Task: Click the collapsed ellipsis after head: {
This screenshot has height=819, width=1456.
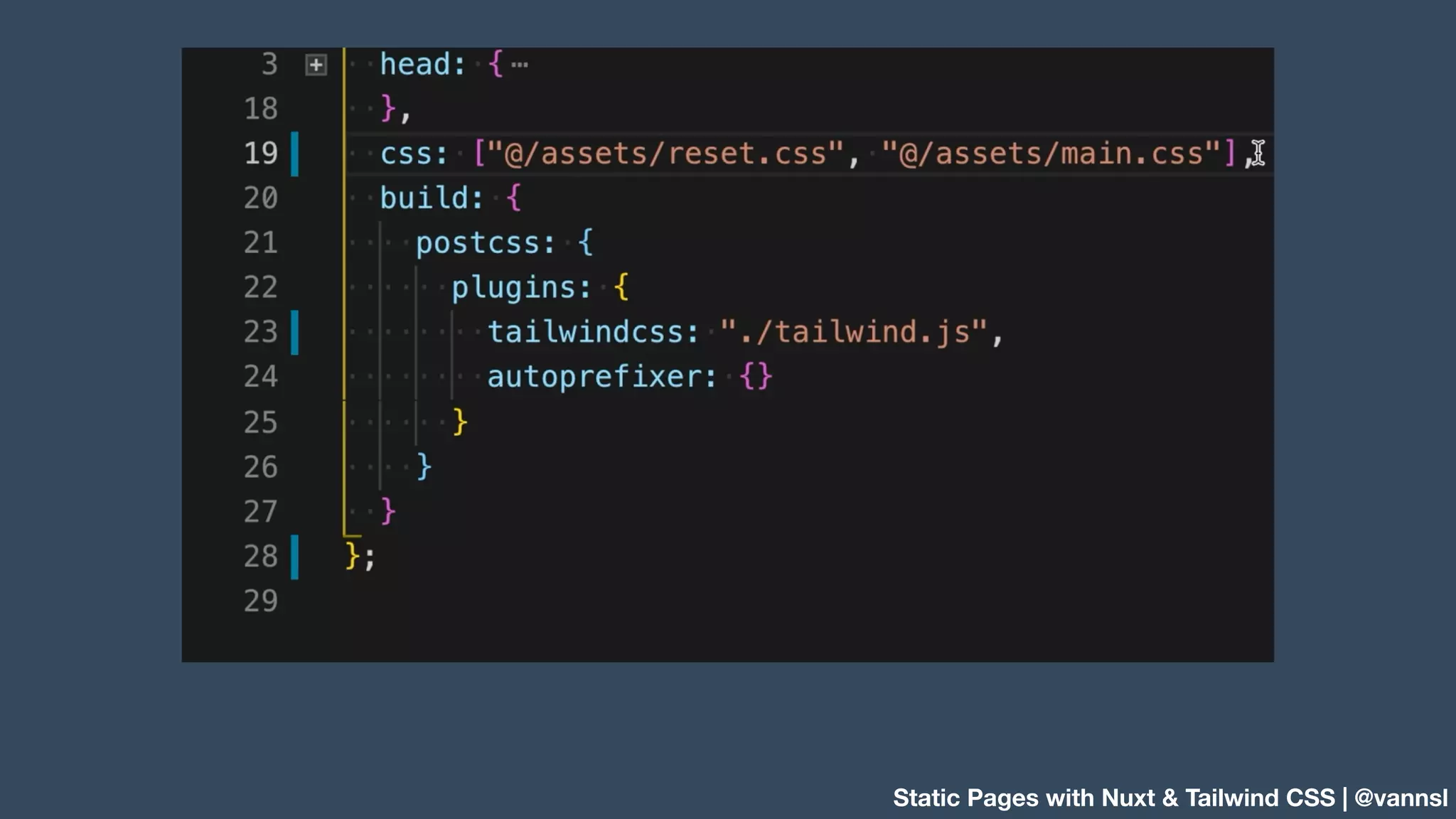Action: coord(520,65)
